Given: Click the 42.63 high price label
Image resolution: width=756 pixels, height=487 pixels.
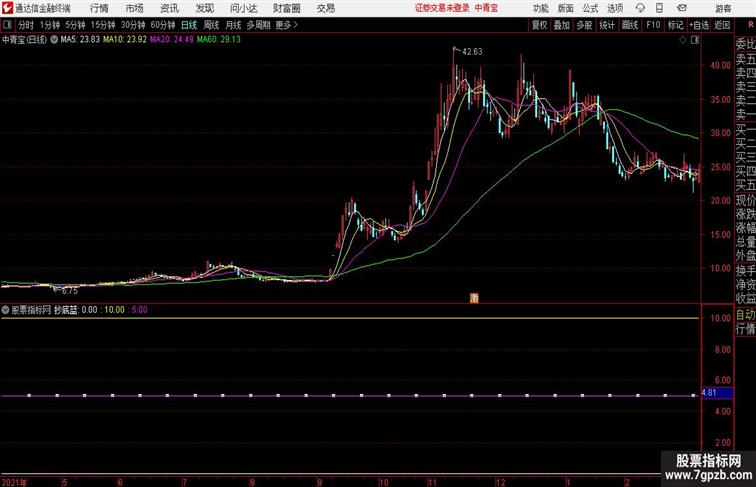Looking at the screenshot, I should [x=472, y=52].
